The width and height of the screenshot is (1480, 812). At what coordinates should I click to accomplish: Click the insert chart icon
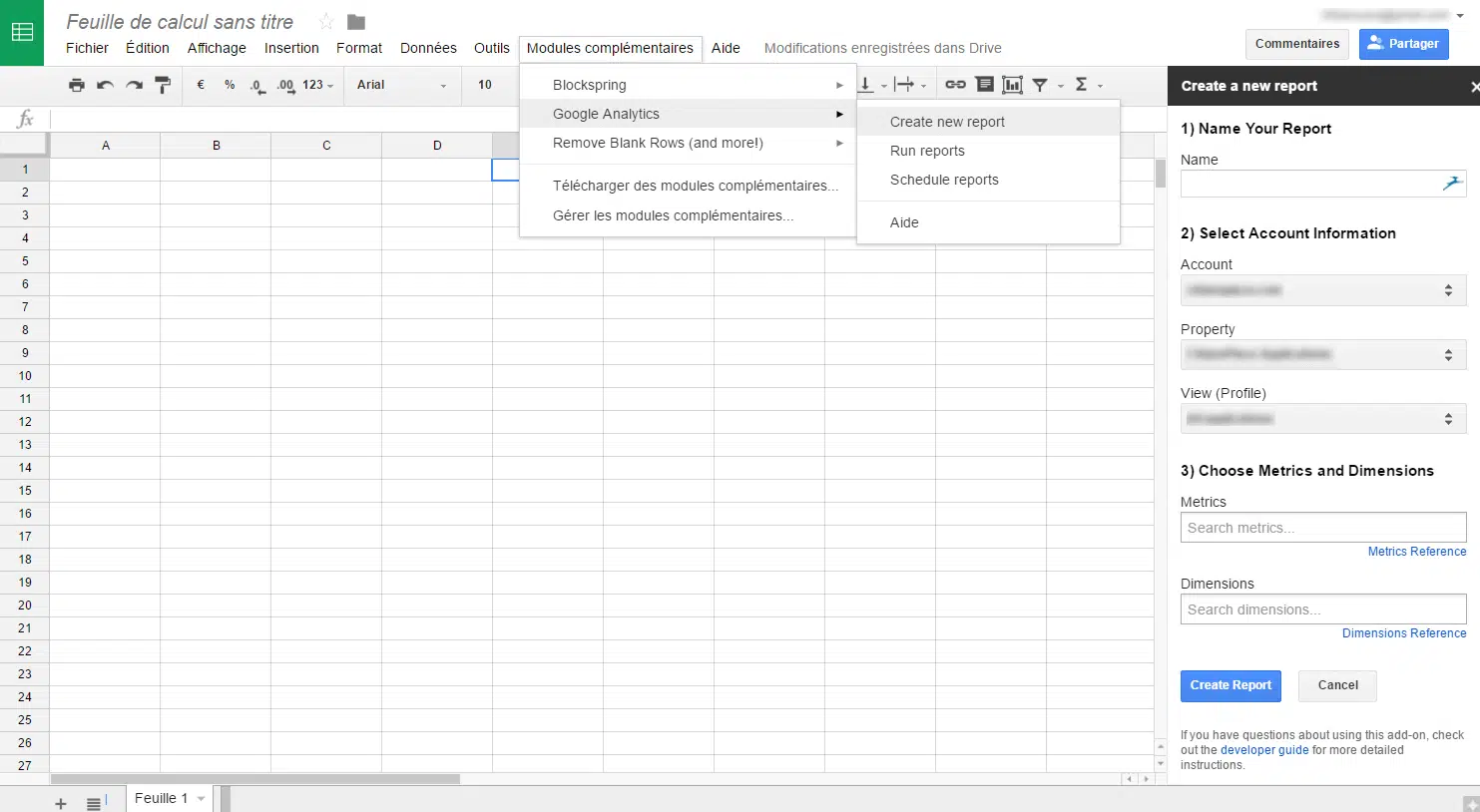(1012, 85)
